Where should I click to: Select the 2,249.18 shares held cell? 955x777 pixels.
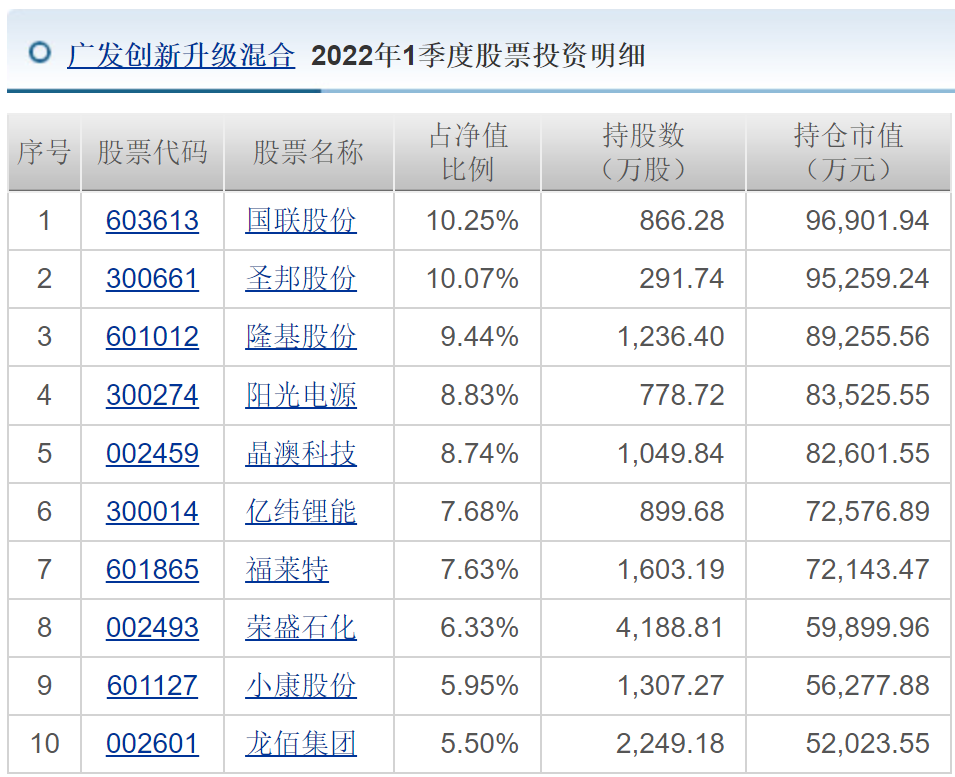click(643, 744)
